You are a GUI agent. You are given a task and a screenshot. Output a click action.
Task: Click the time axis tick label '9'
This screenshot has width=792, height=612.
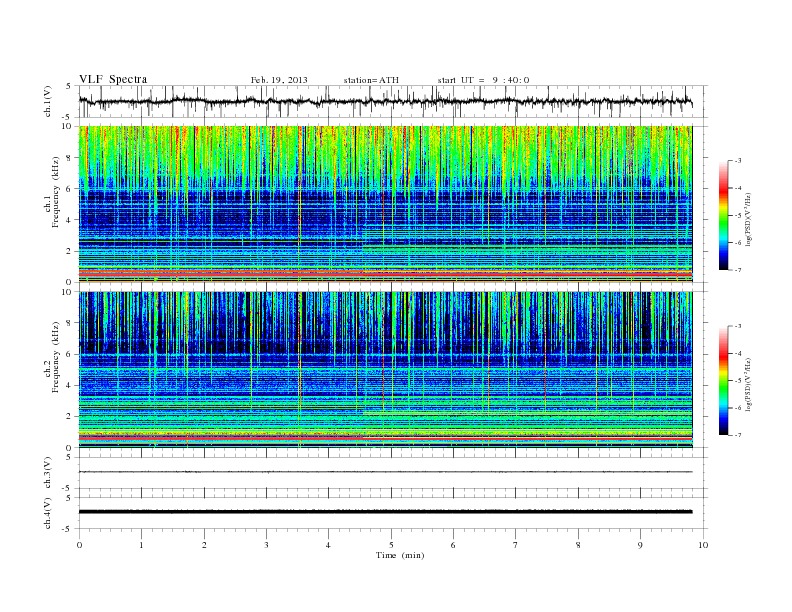pos(640,545)
